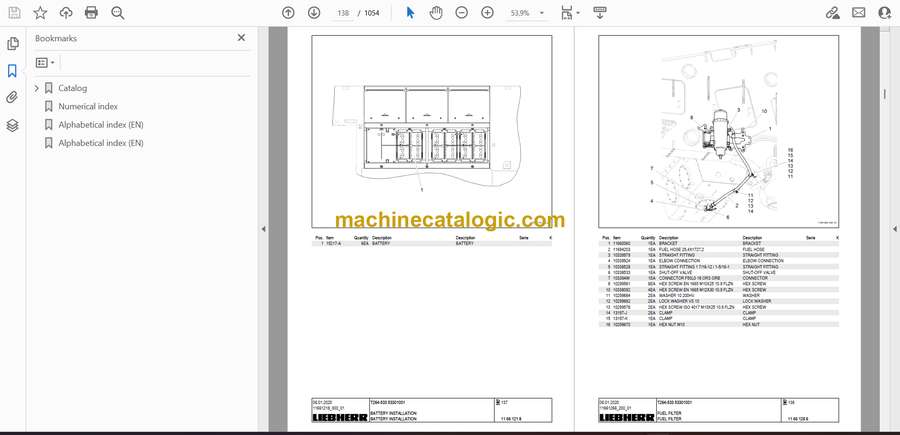Screen dimensions: 900x435
Task: Activate the selection arrow tool
Action: pyautogui.click(x=410, y=13)
